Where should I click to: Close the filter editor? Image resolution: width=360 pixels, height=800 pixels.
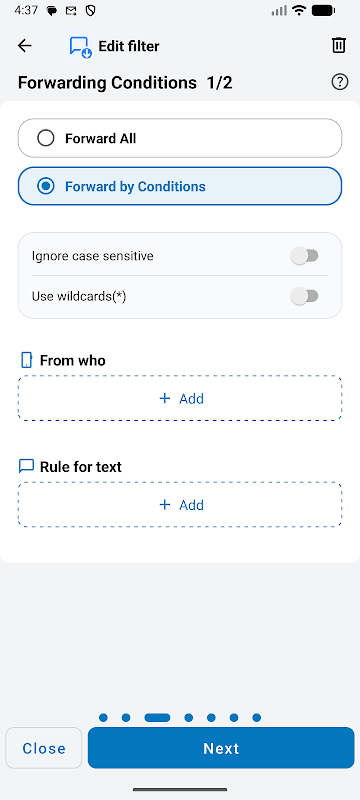[44, 748]
